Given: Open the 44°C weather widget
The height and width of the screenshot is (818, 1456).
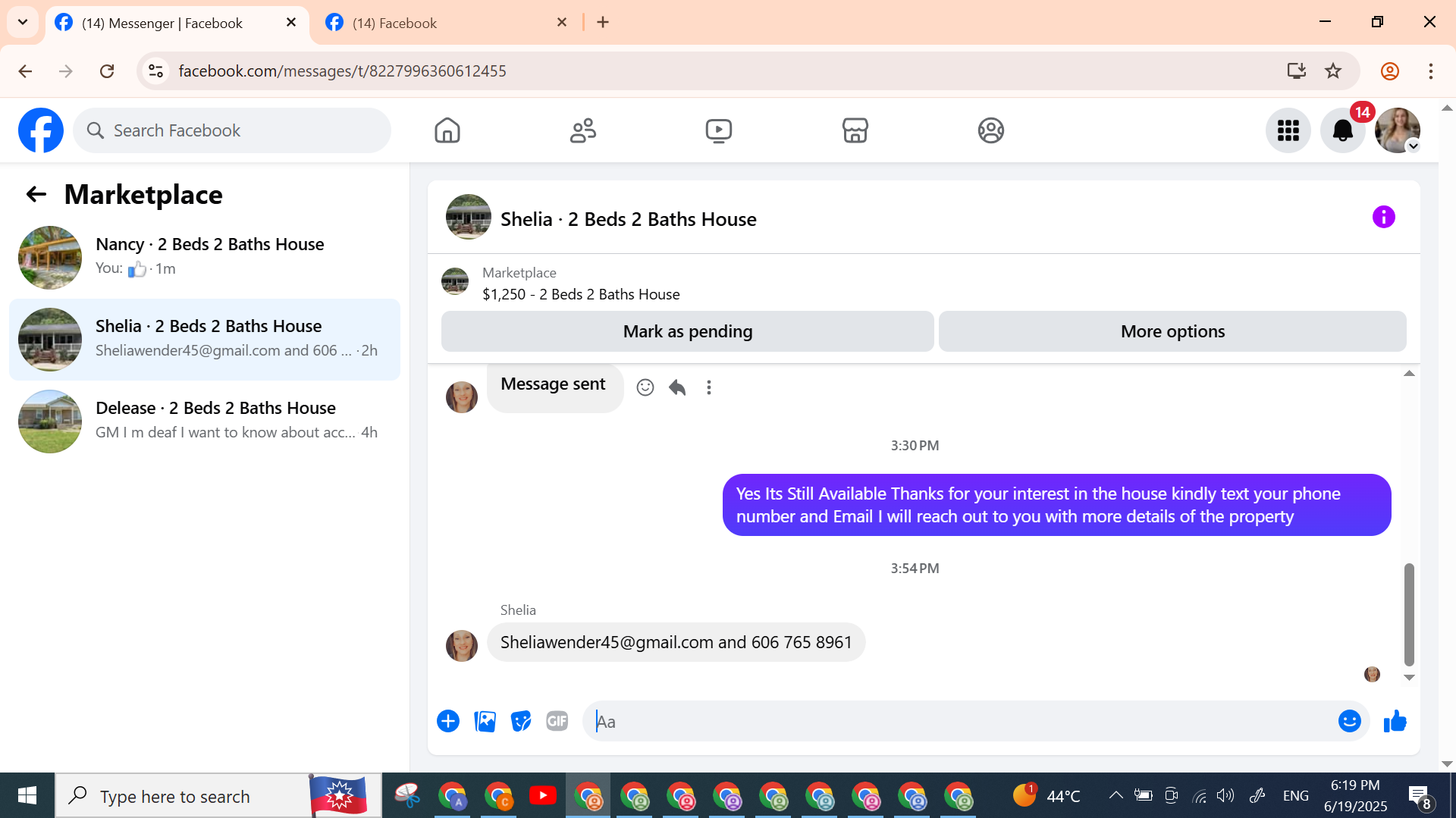Looking at the screenshot, I should coord(1046,795).
